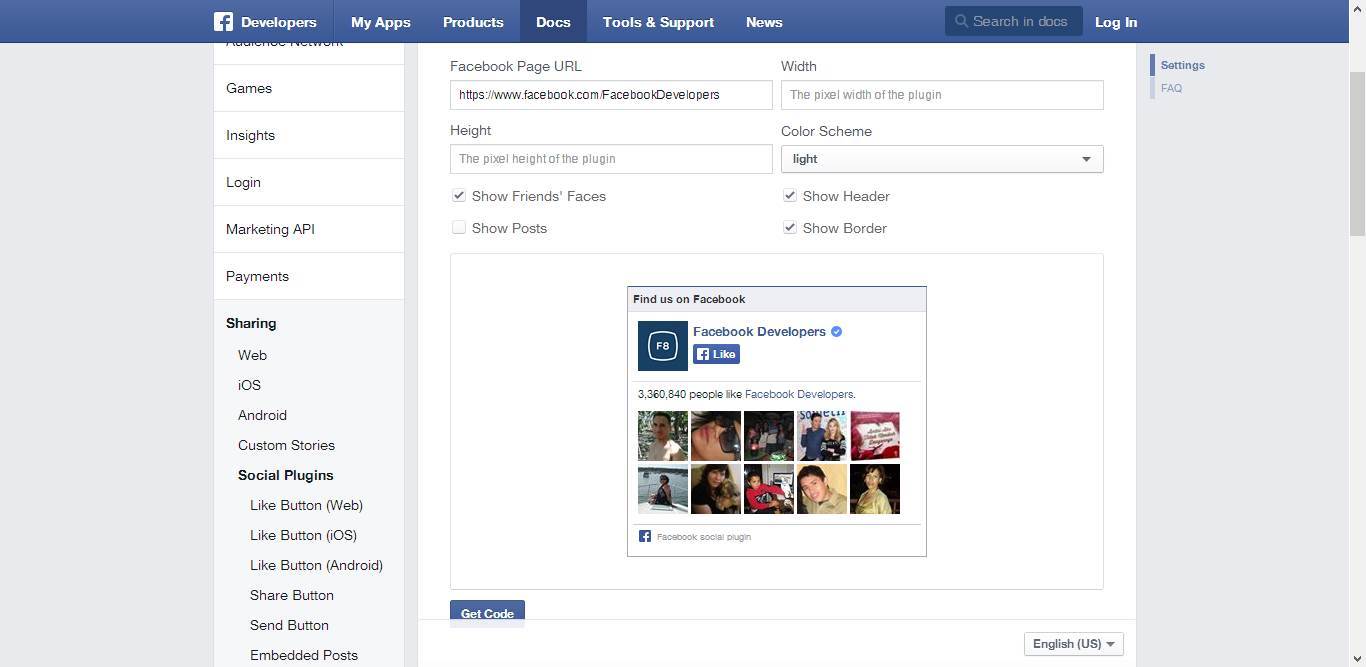Open the pink image in the top row
This screenshot has height=667, width=1366.
(x=875, y=436)
